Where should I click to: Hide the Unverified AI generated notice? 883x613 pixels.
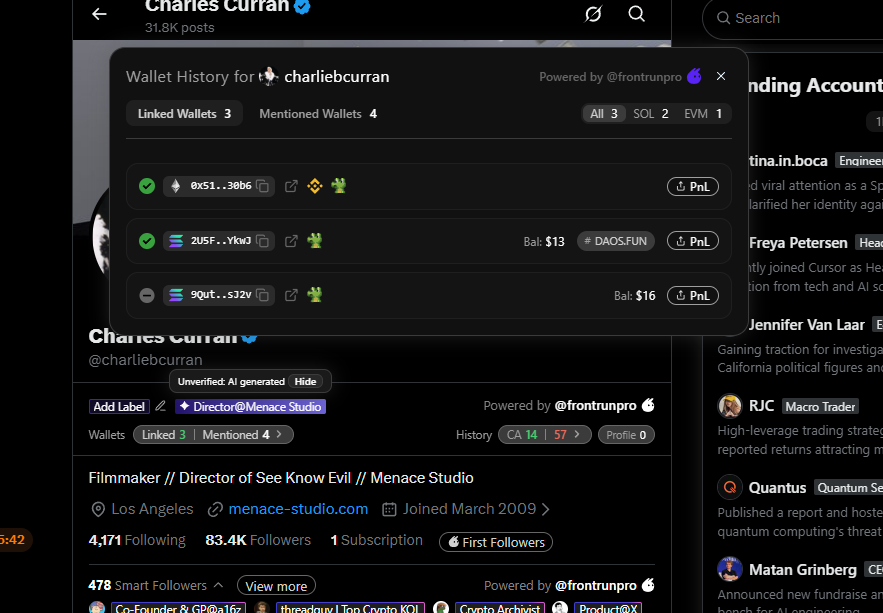point(305,382)
